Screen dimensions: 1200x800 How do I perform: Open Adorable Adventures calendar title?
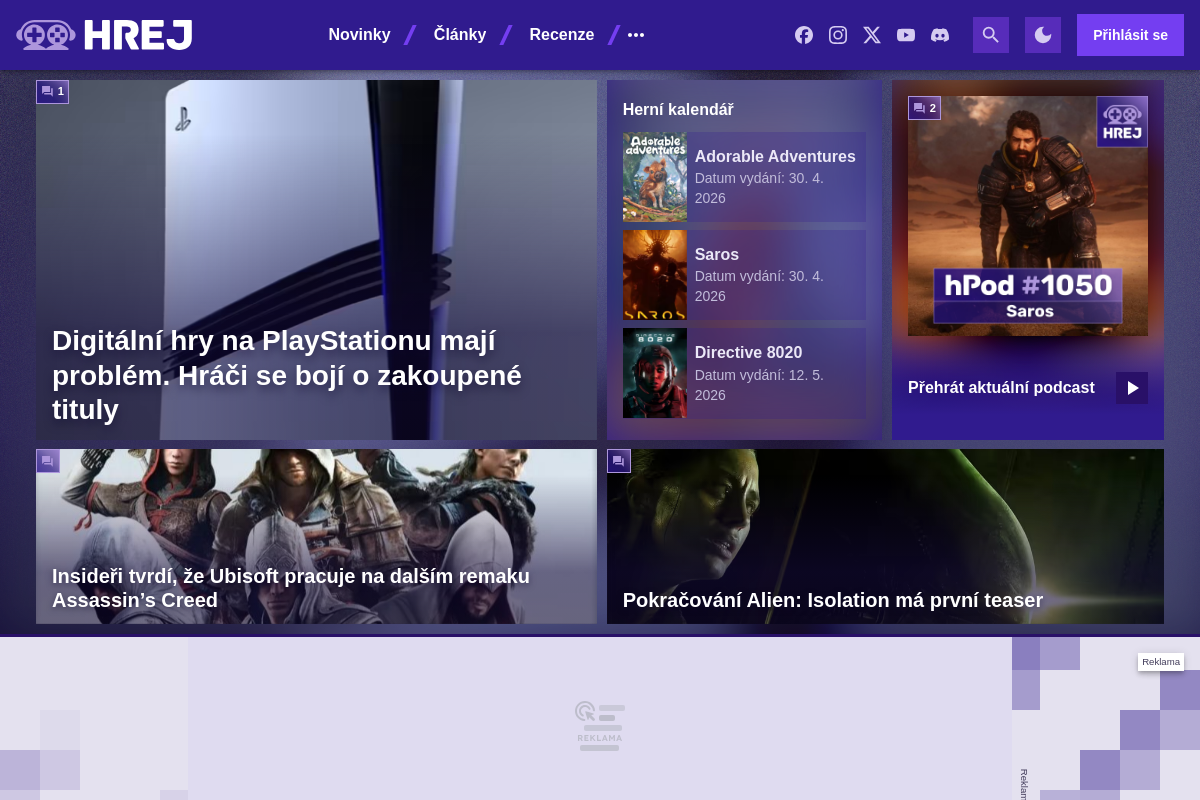(x=775, y=156)
